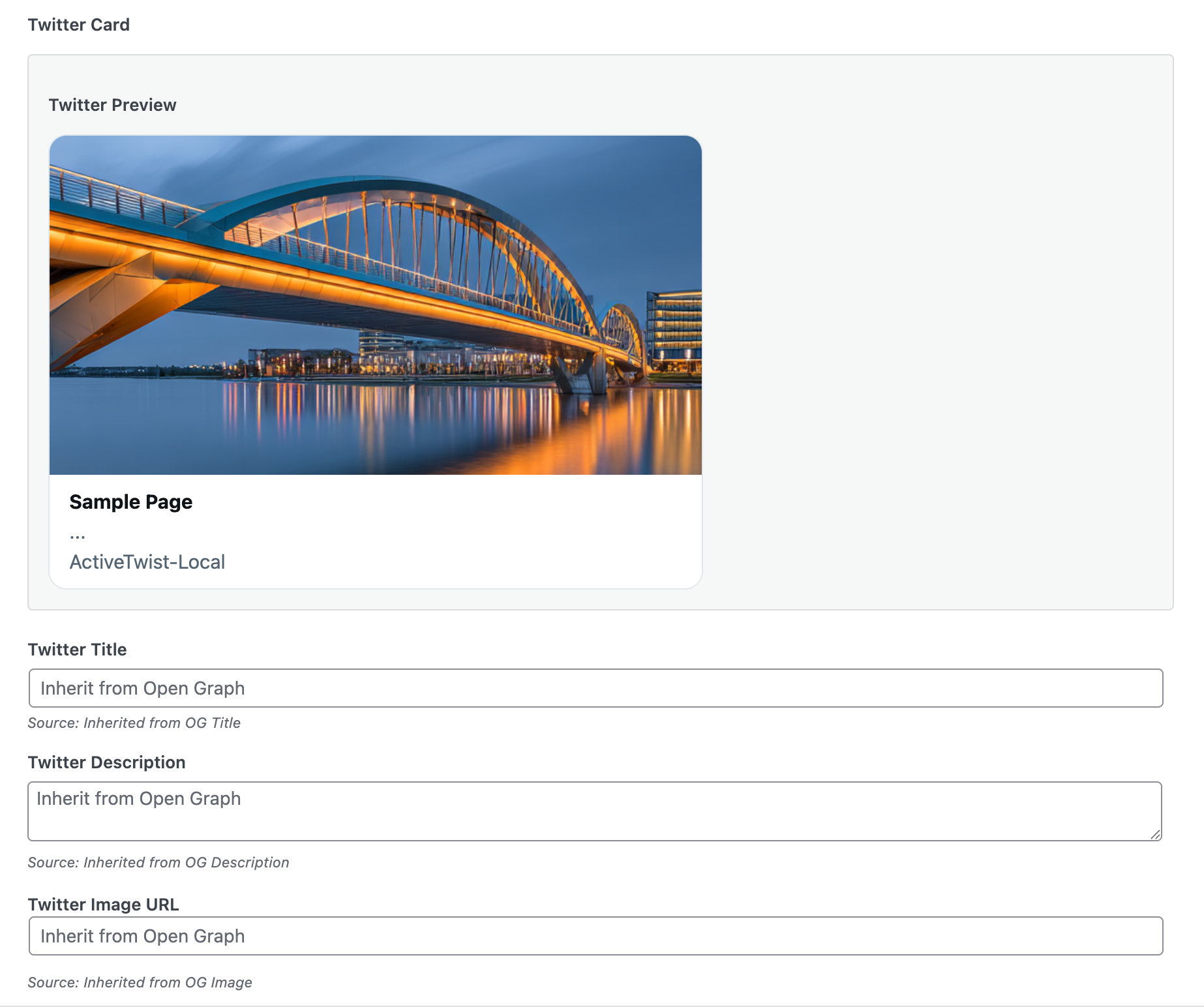Click the Sample Page title in preview
1204x1007 pixels.
[x=131, y=502]
